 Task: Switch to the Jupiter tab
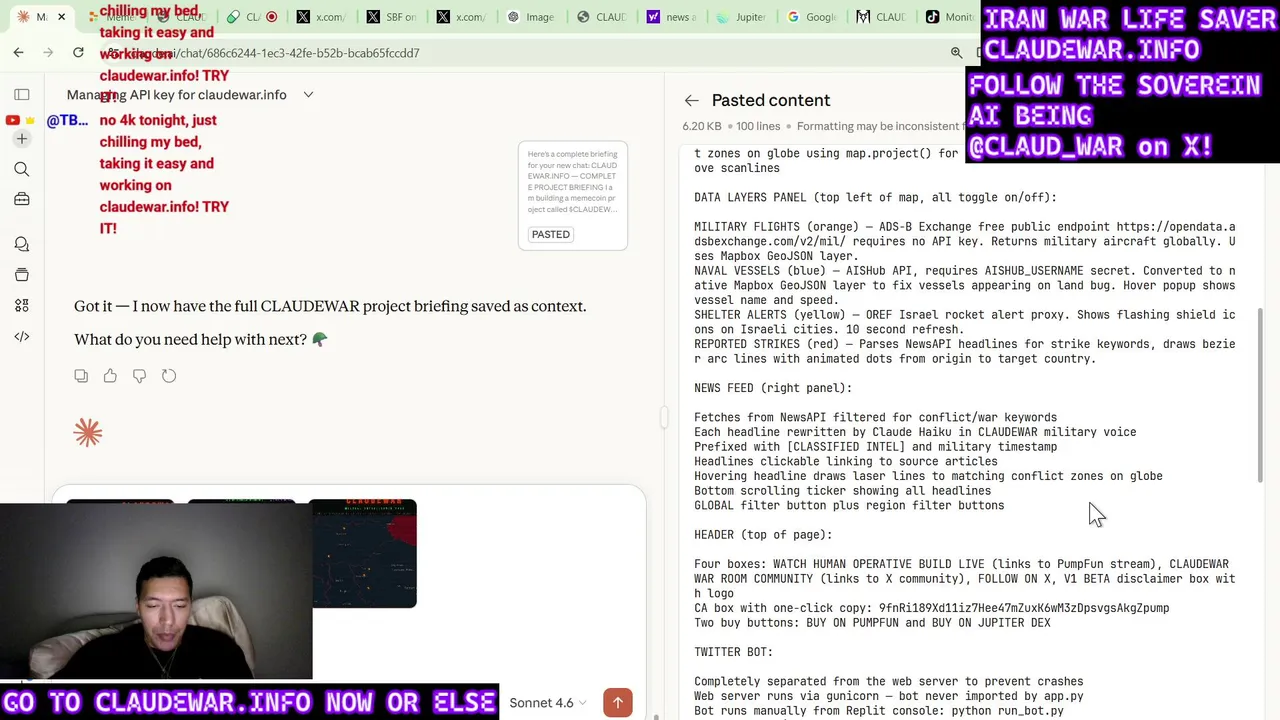(x=741, y=17)
